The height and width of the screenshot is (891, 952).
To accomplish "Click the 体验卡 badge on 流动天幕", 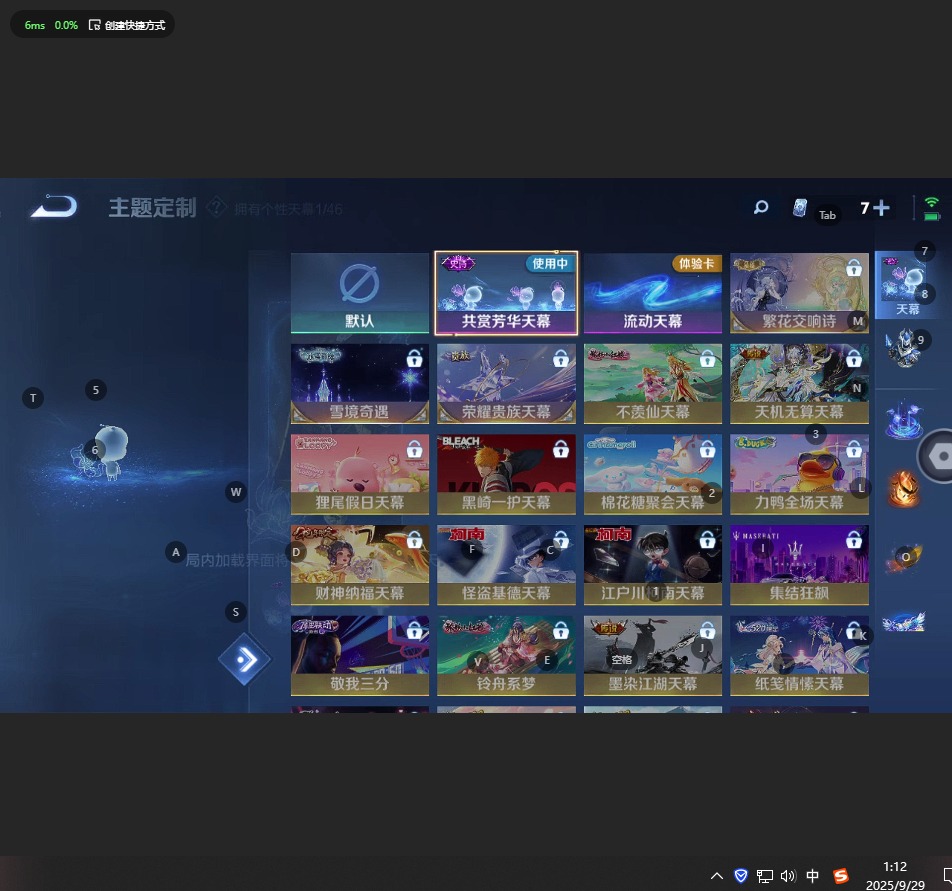I will click(x=697, y=264).
